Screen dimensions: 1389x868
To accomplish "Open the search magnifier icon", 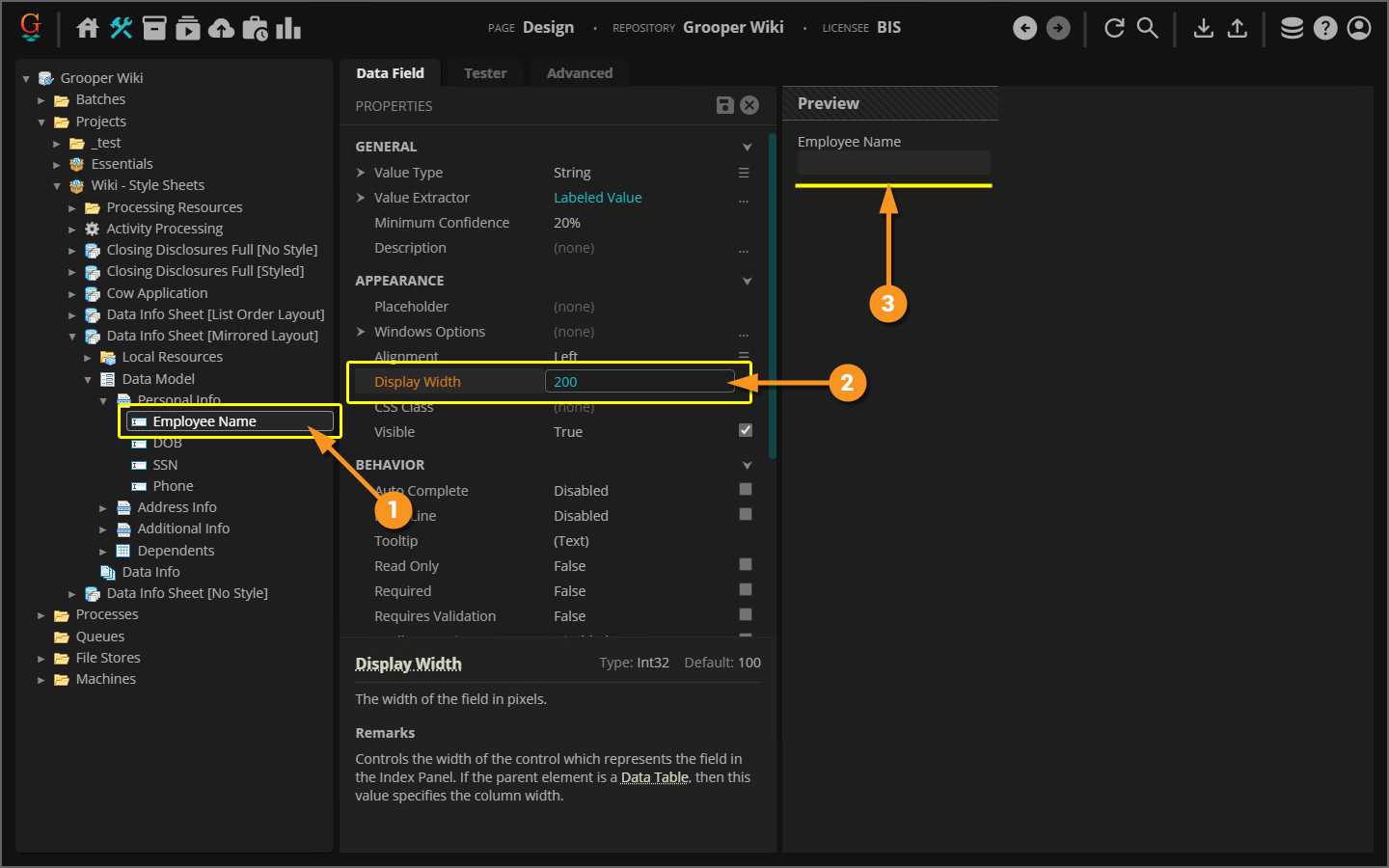I will [1147, 28].
